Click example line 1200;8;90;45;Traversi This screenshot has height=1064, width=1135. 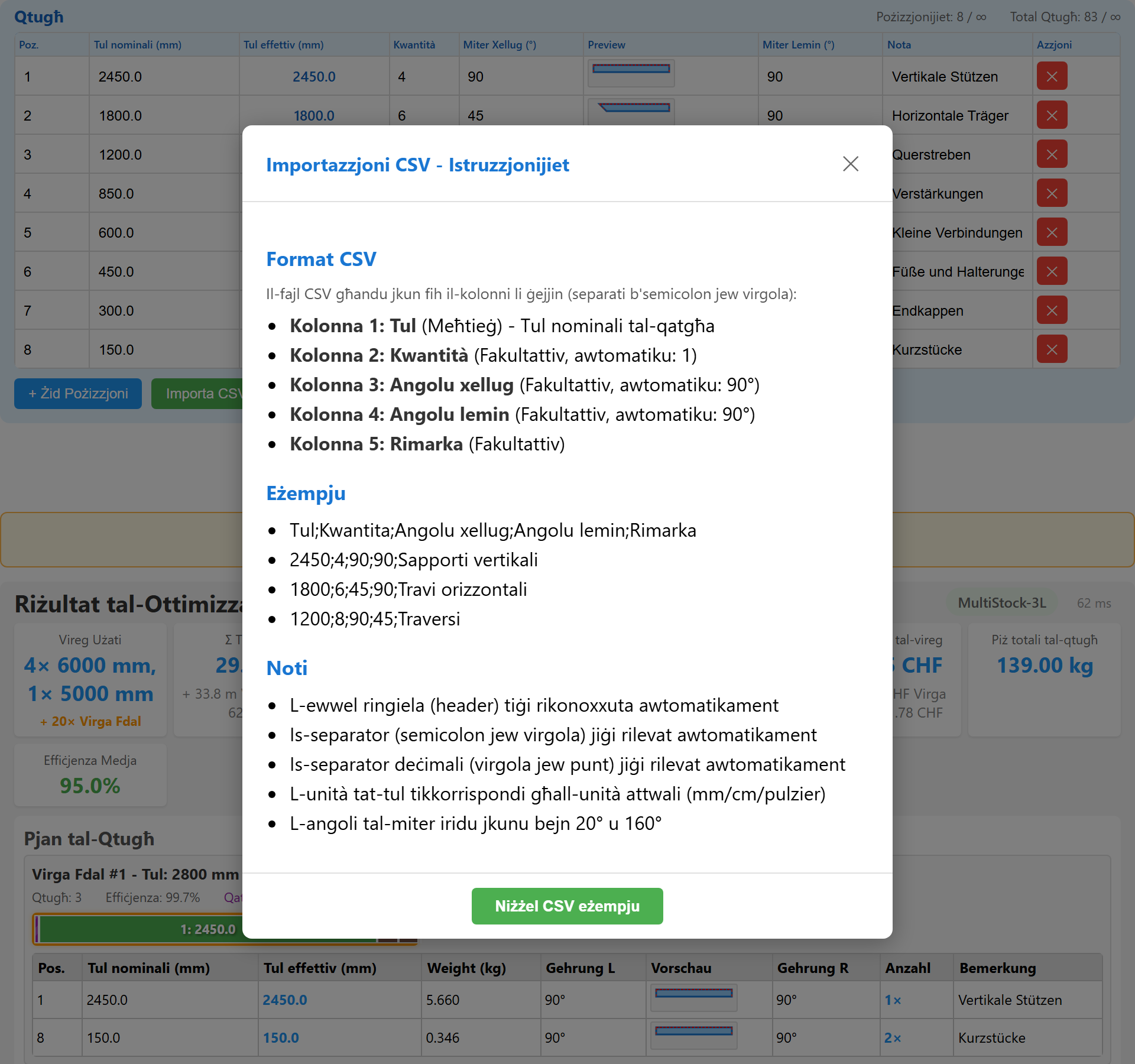point(375,619)
